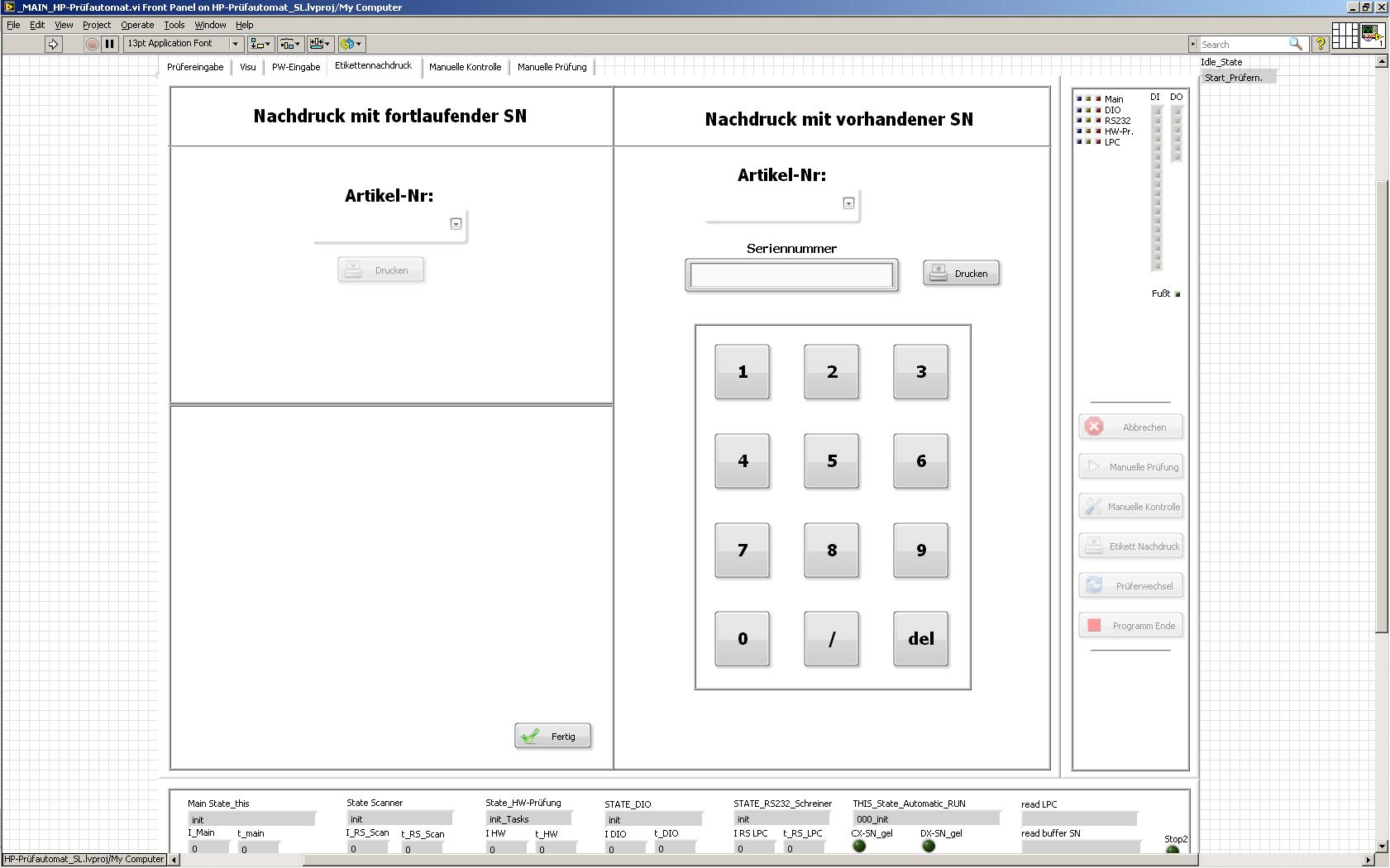This screenshot has width=1390, height=868.
Task: Tap the slash key on the keypad
Action: (832, 639)
